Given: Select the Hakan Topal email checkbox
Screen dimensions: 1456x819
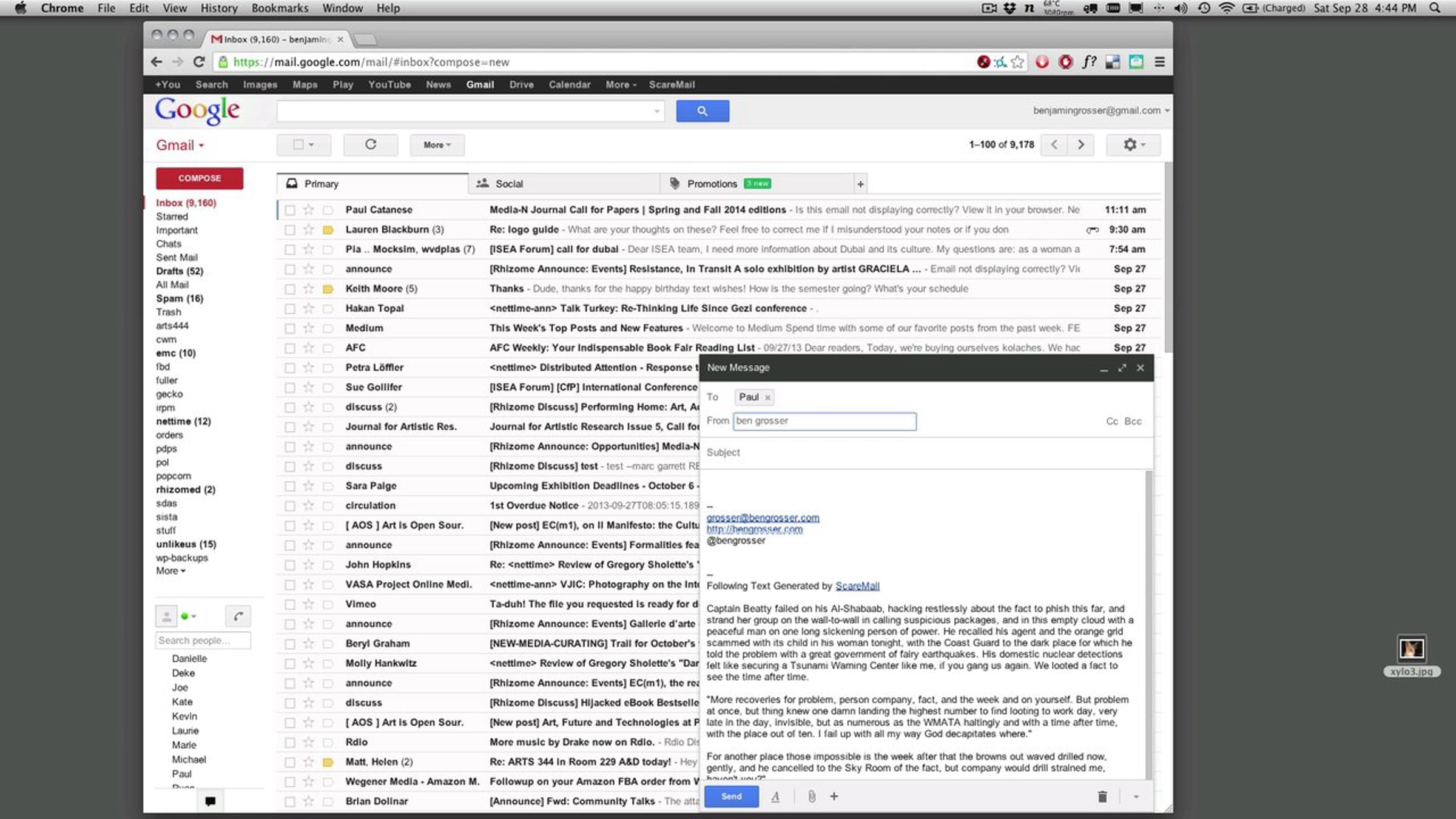Looking at the screenshot, I should (290, 309).
